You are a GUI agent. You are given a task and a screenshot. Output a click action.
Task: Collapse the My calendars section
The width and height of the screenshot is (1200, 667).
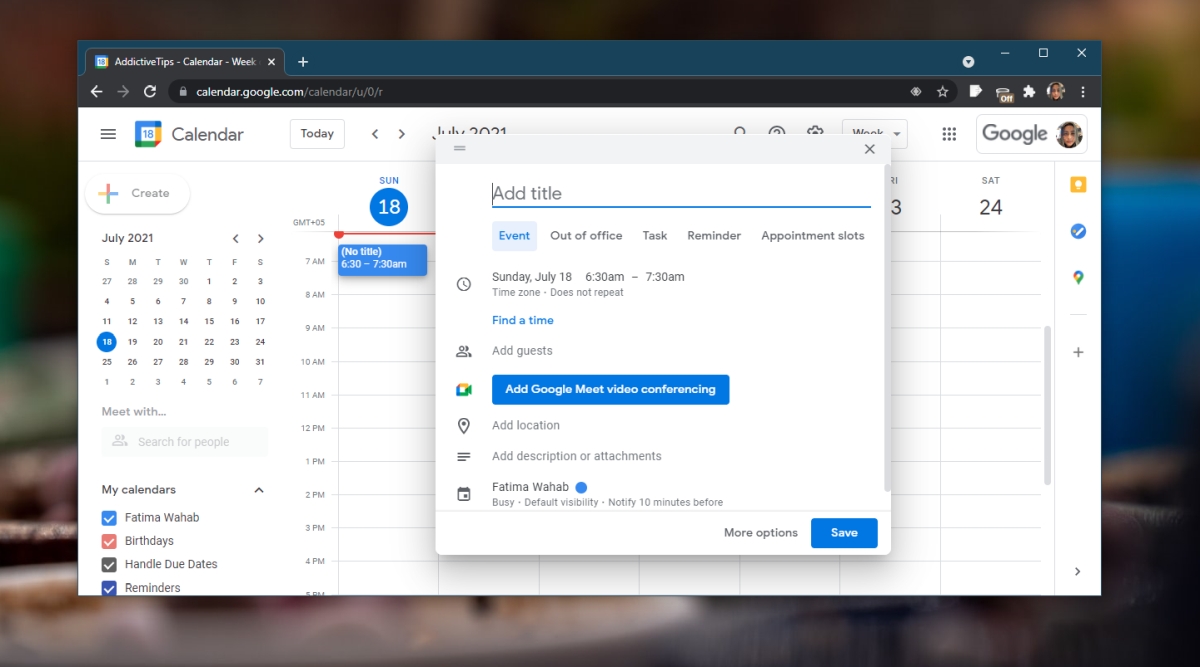[x=259, y=490]
